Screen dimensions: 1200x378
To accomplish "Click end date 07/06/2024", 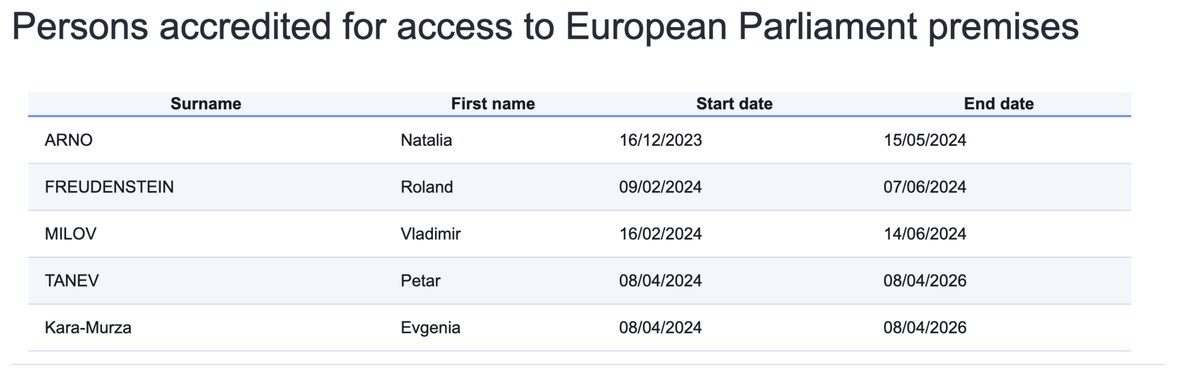I will point(925,187).
